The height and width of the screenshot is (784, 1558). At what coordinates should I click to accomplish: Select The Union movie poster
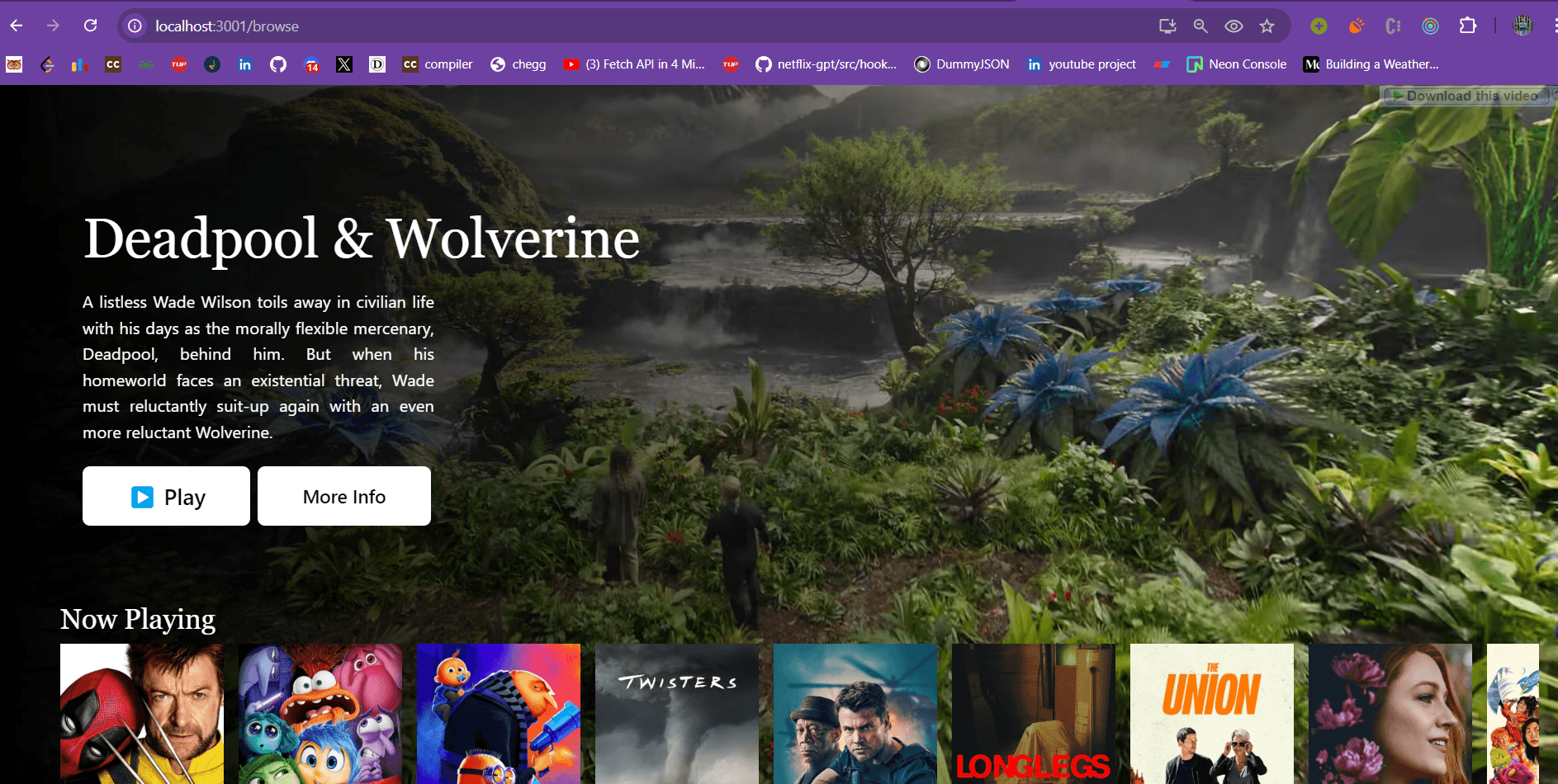(1211, 714)
